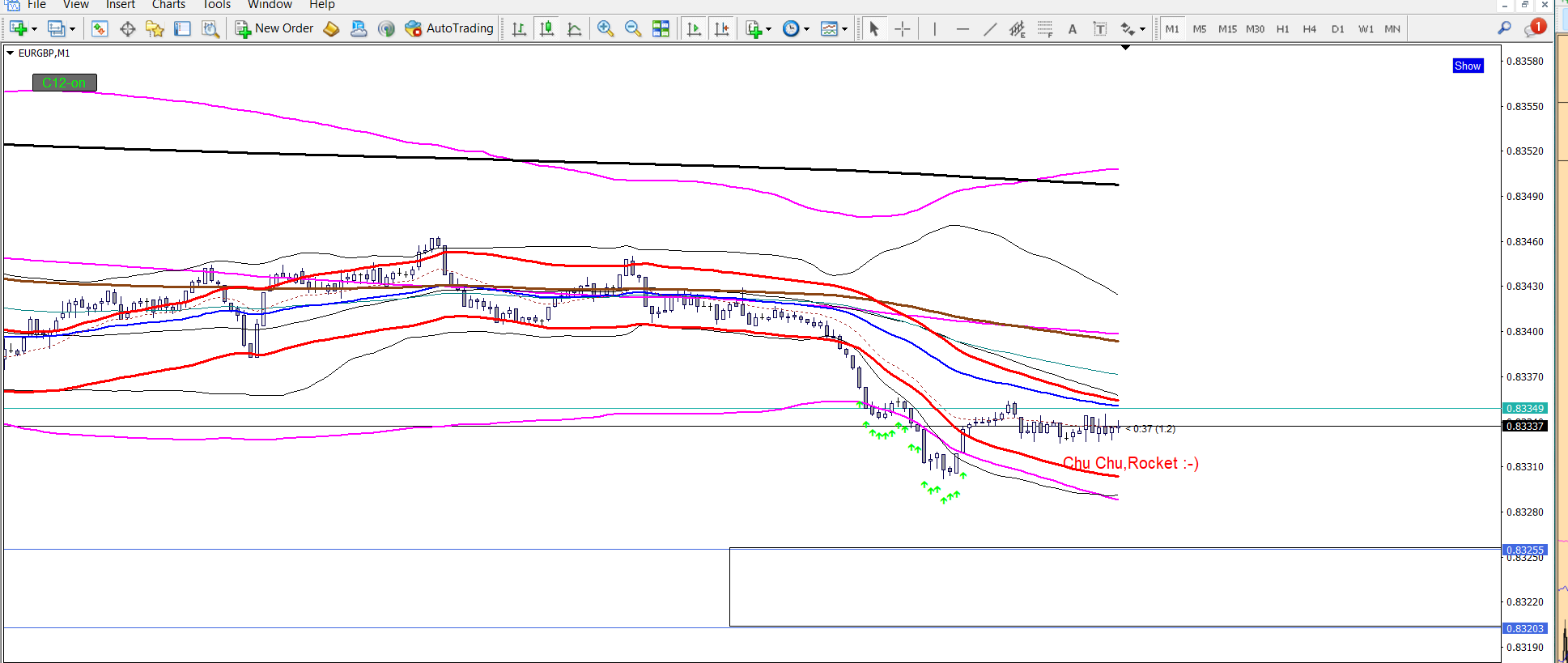Add a text label tool
The image size is (1568, 663).
[x=1073, y=29]
